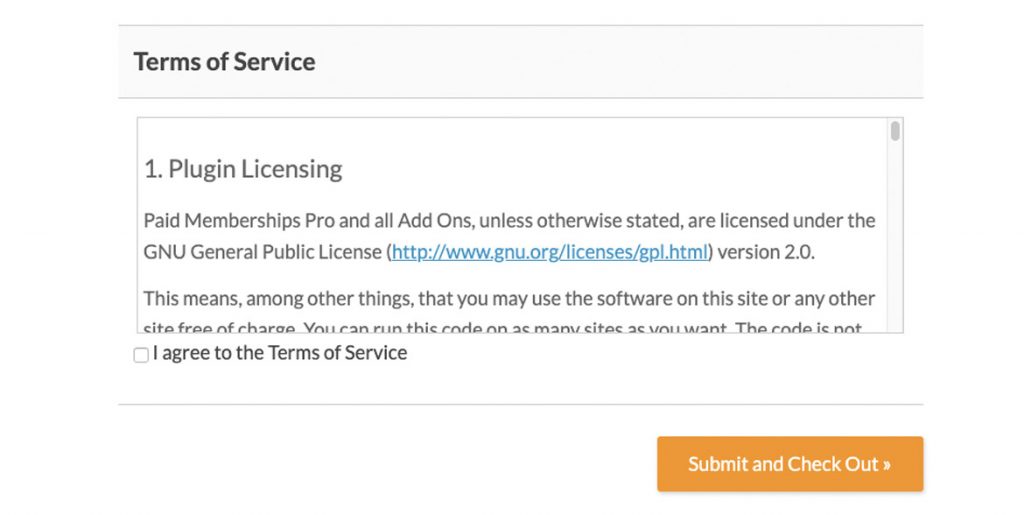Click the "I agree to the Terms of Service" label

coord(280,353)
